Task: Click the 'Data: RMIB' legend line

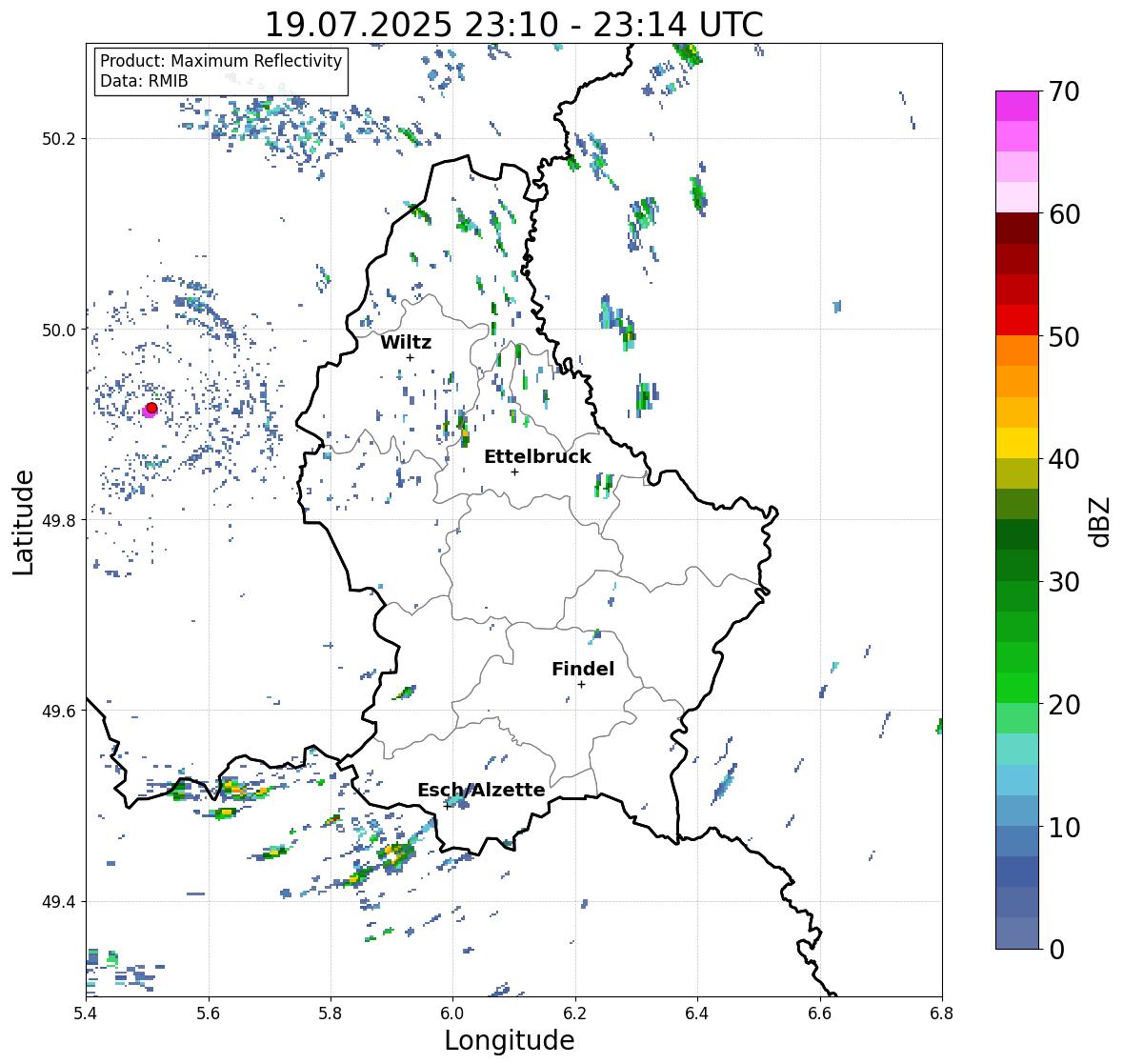Action: (x=144, y=81)
